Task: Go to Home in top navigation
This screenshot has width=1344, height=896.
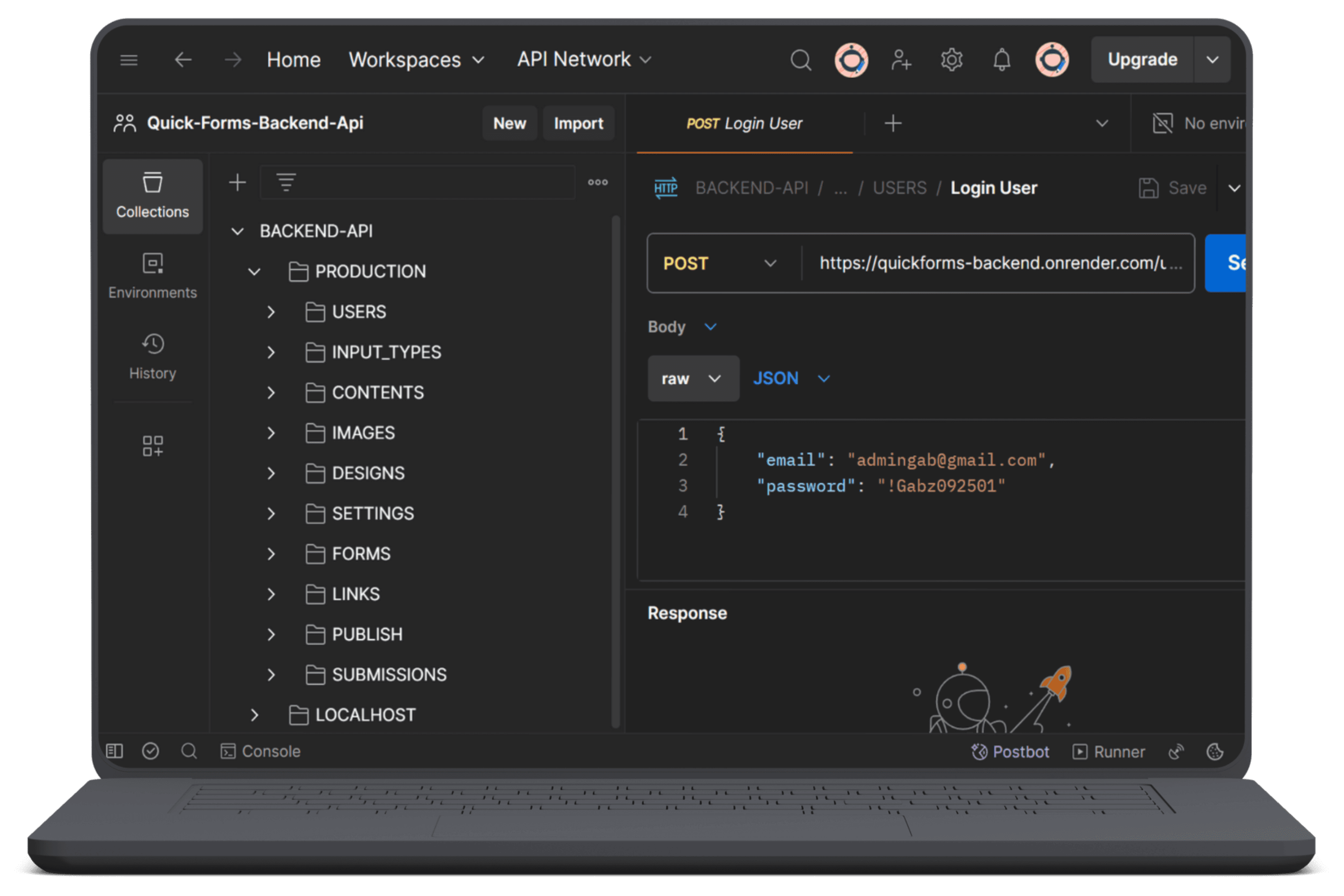Action: [x=294, y=60]
